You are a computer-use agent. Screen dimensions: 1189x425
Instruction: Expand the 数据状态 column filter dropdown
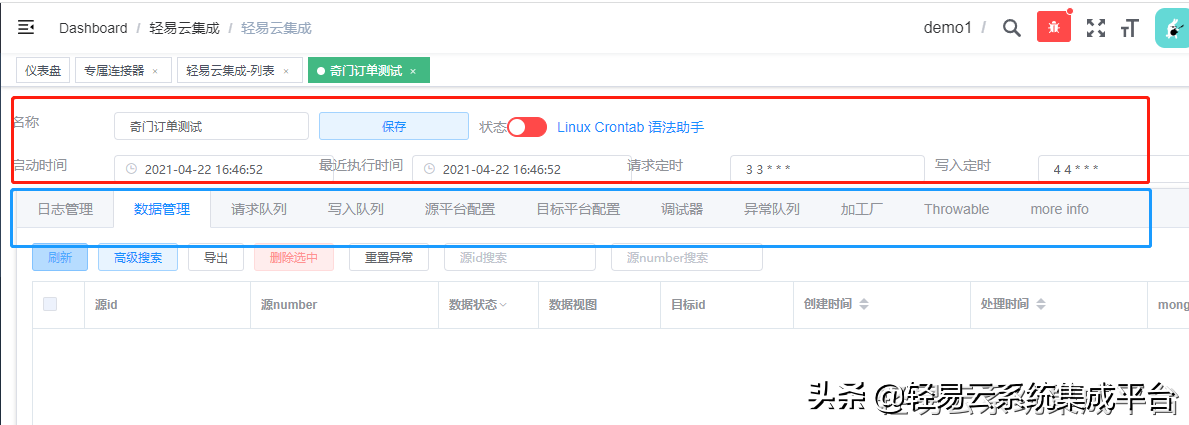point(503,305)
